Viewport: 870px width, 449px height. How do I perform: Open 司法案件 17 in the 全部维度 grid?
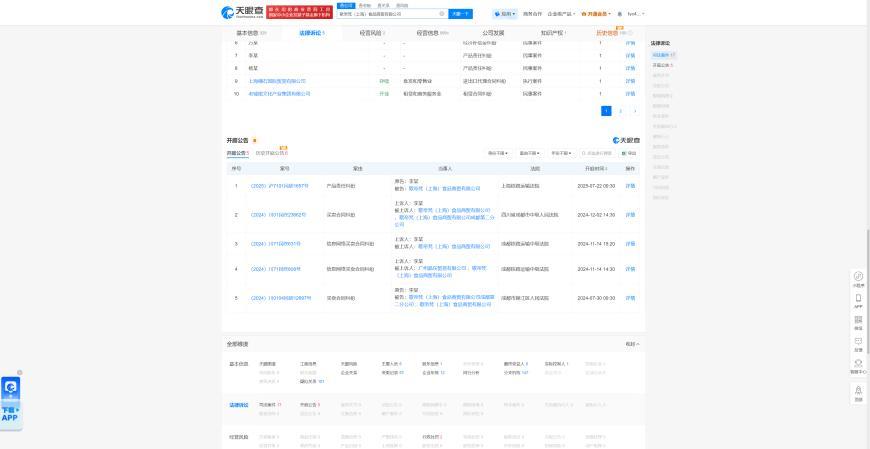pos(270,405)
